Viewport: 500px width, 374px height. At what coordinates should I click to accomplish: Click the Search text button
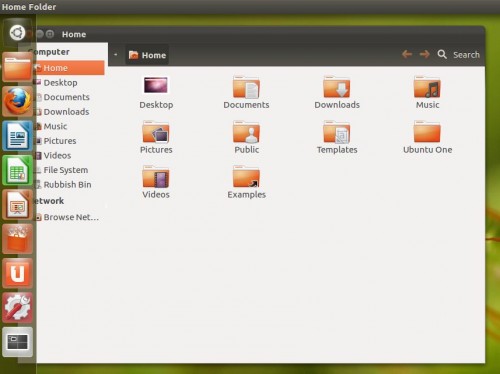[466, 55]
